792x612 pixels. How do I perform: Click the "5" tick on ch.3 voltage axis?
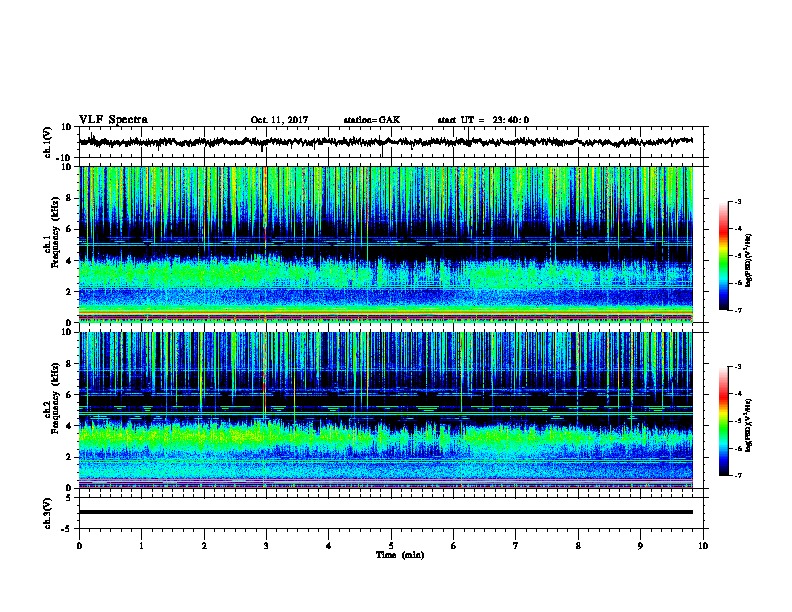[x=69, y=498]
